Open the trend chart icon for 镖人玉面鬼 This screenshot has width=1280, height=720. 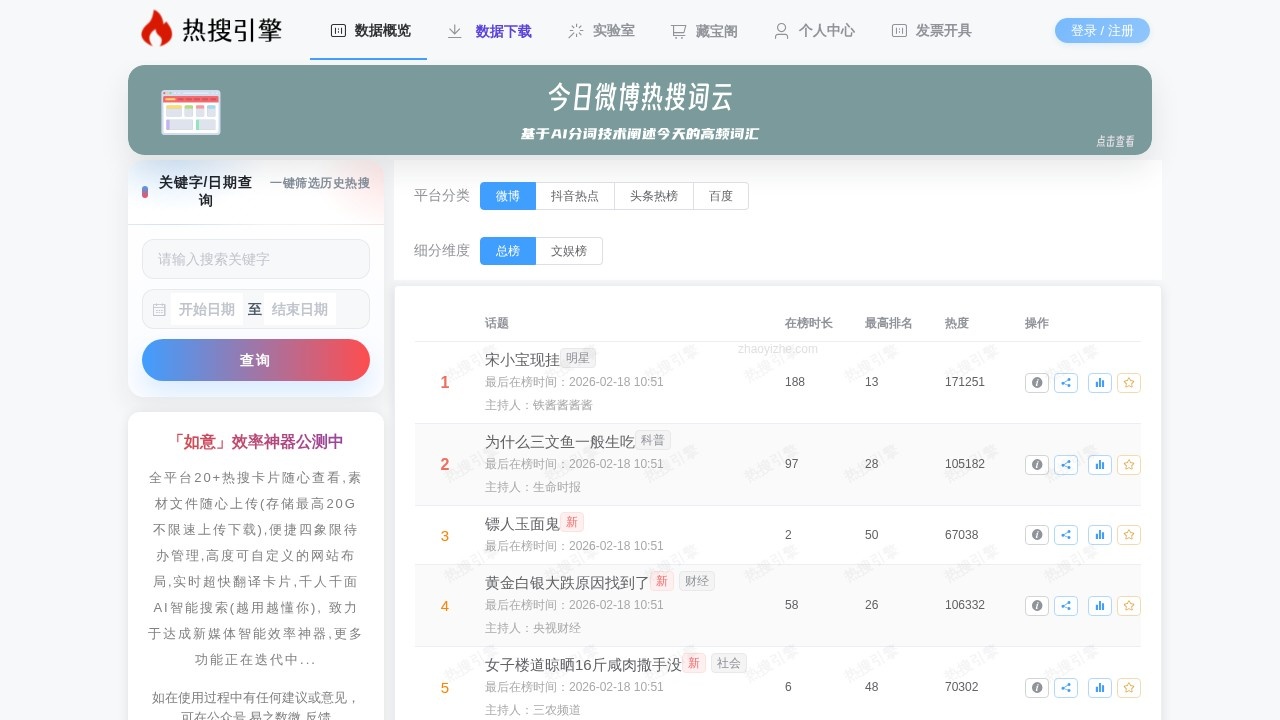tap(1099, 535)
